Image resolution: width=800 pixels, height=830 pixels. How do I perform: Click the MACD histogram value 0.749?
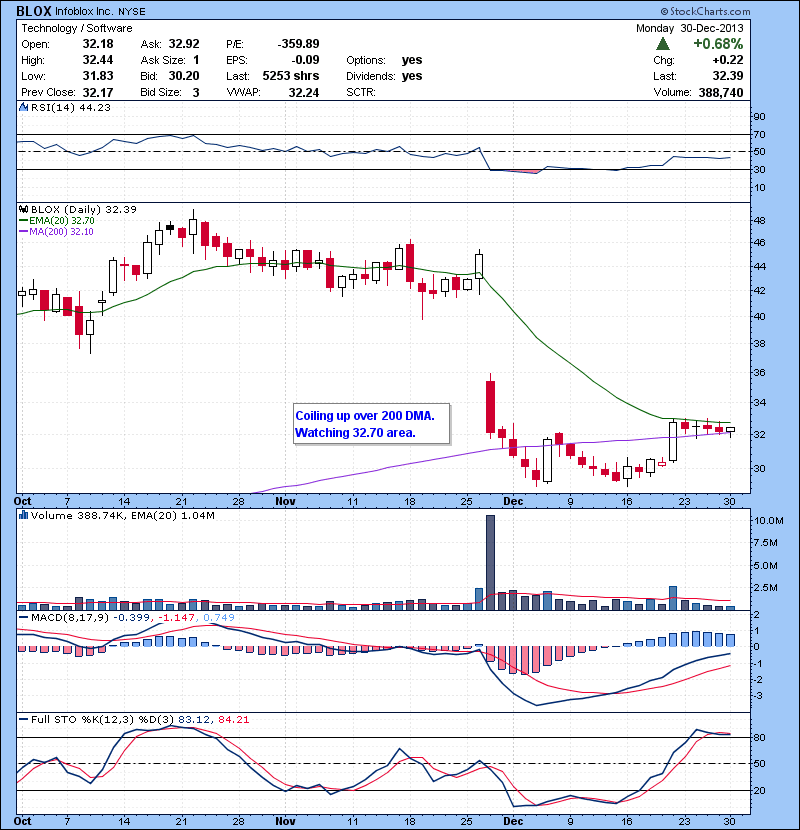point(219,618)
